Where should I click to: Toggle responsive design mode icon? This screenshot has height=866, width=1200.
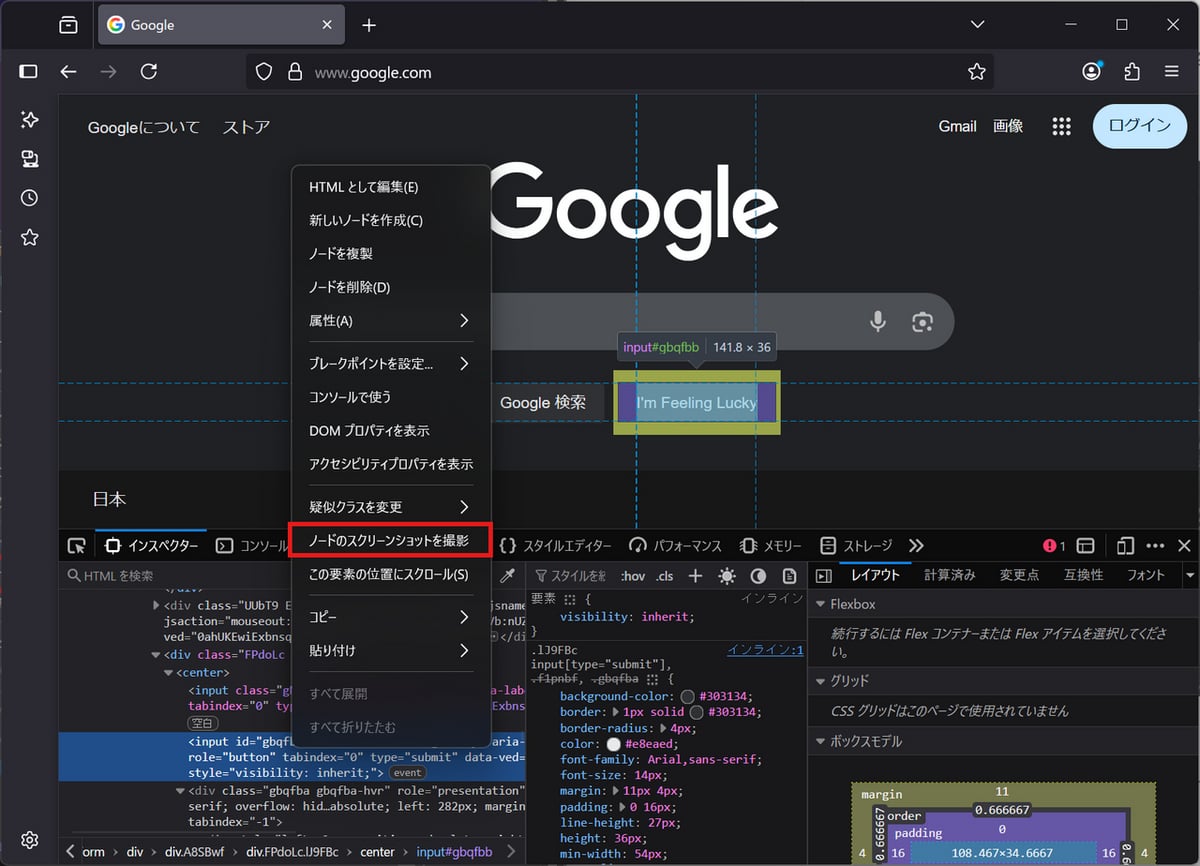1125,546
